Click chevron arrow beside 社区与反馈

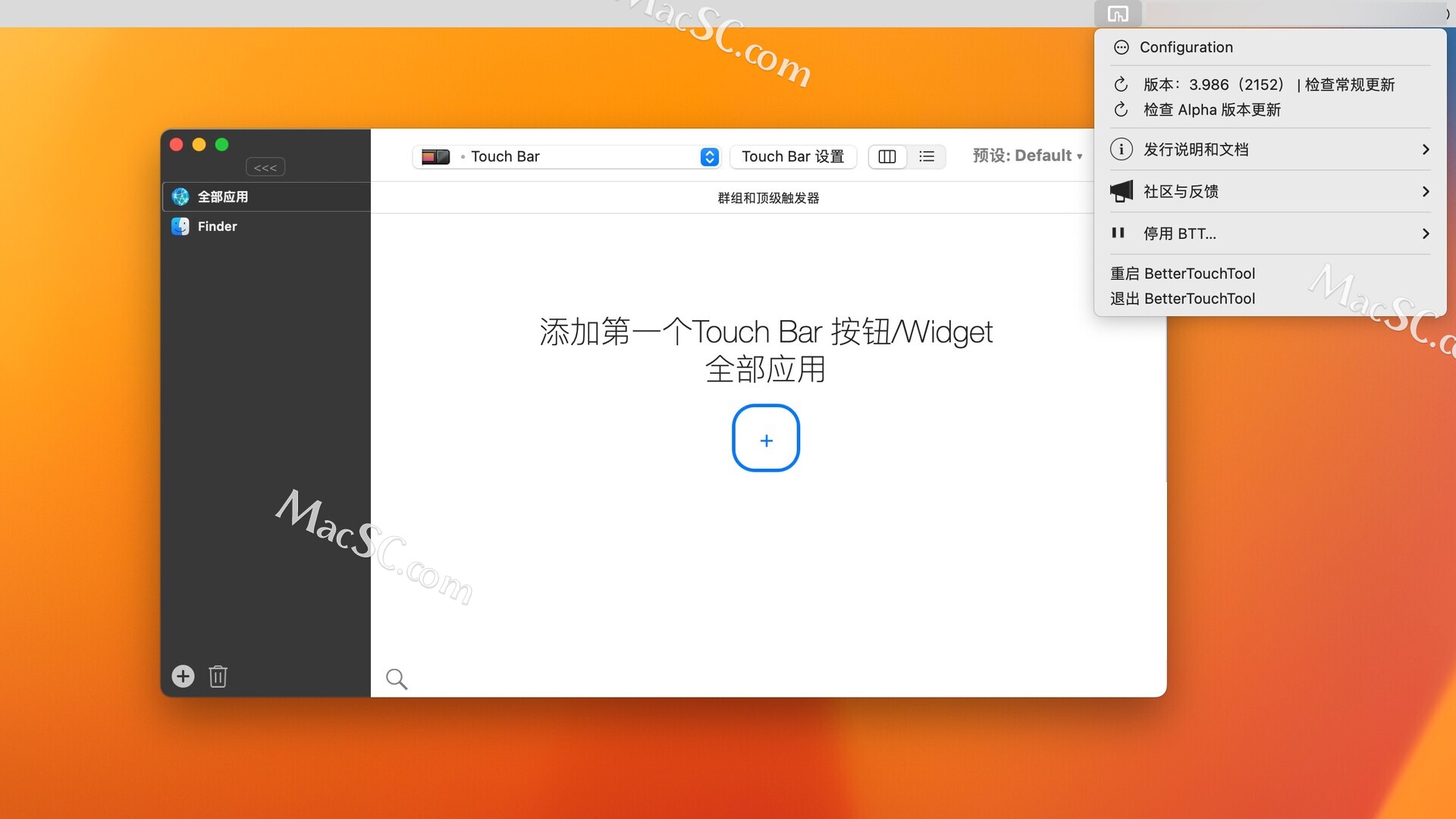coord(1426,191)
